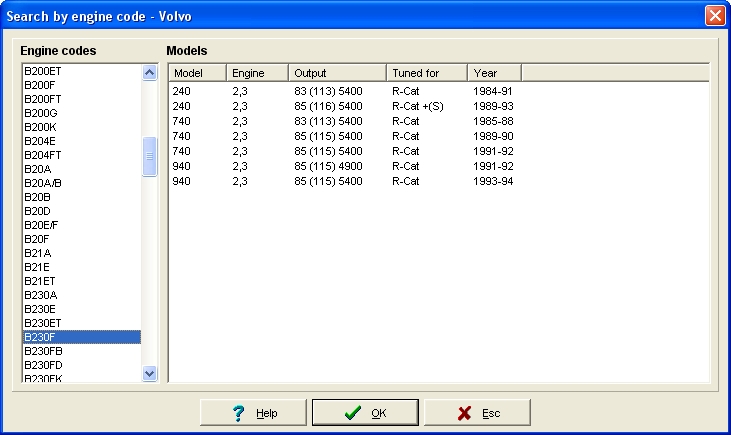Select the 740 model row for 1985-88

click(345, 121)
